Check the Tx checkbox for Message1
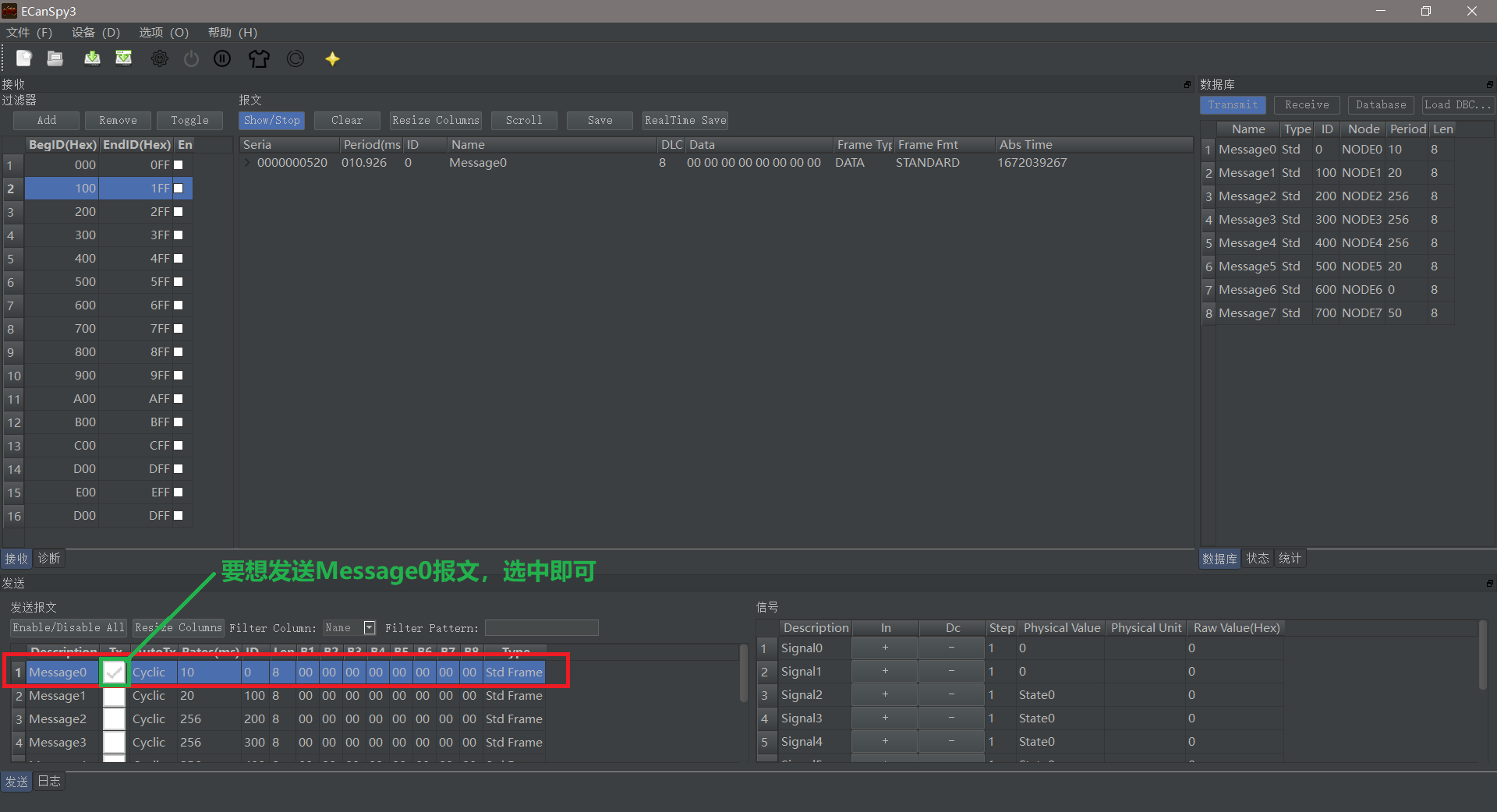Viewport: 1497px width, 812px height. tap(115, 695)
